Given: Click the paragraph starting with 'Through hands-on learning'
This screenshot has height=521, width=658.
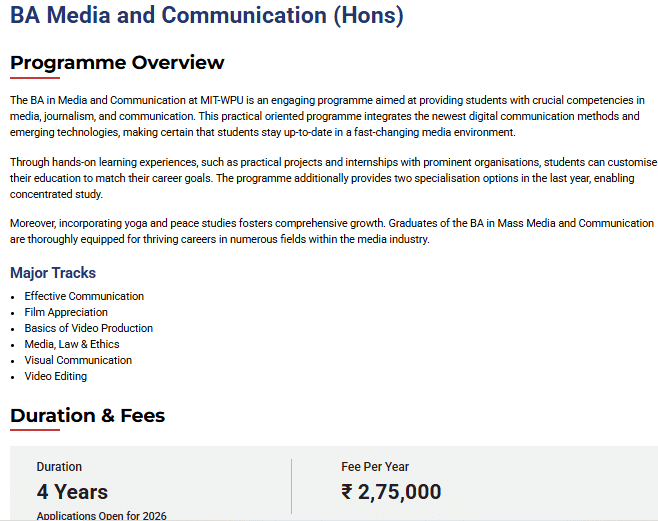Looking at the screenshot, I should coord(326,170).
